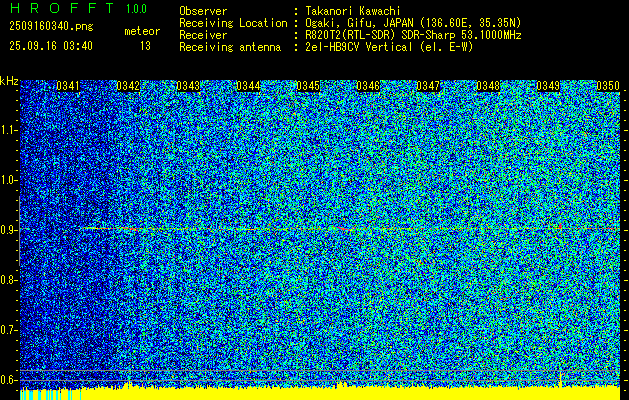Click the Receiving antenna label
629x400 pixels.
(230, 47)
